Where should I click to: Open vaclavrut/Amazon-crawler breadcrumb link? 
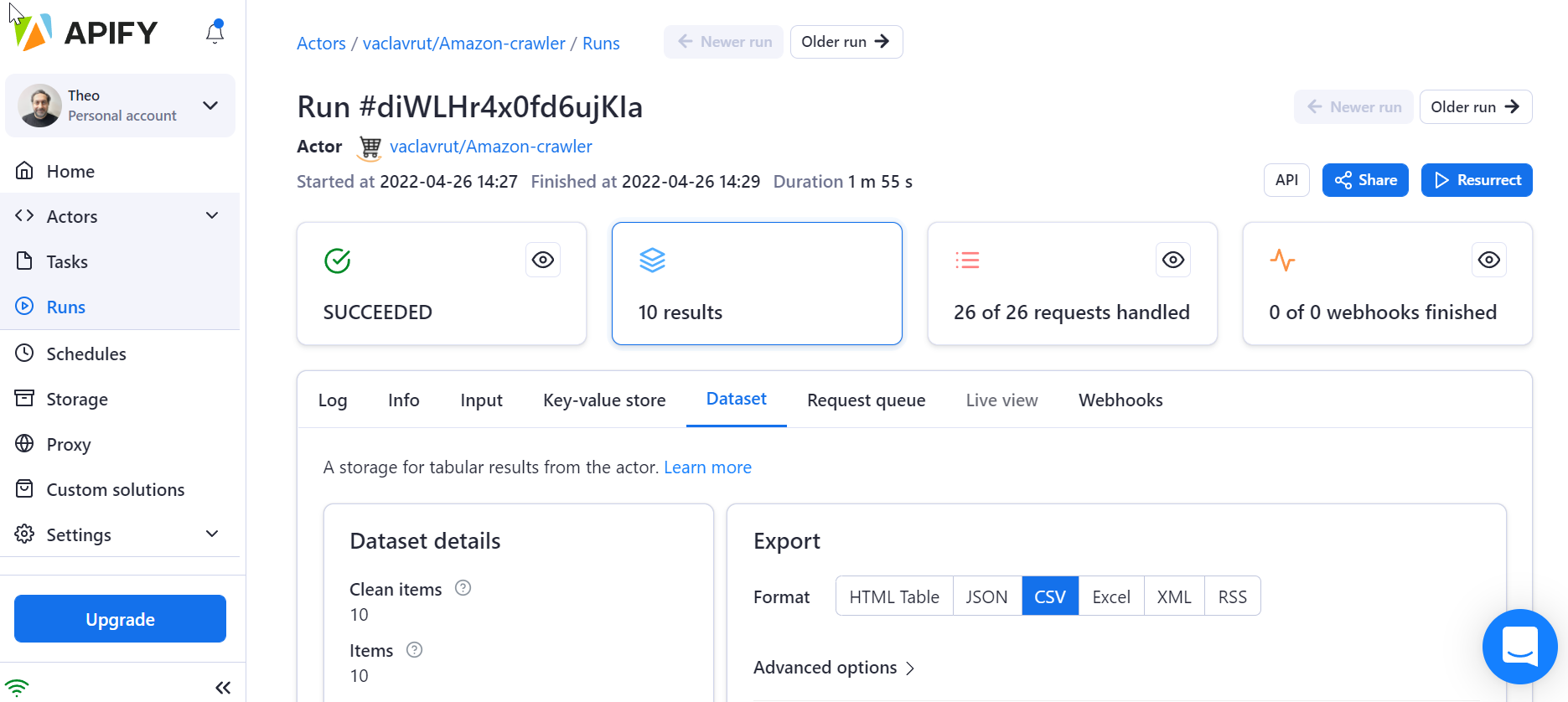(x=464, y=44)
